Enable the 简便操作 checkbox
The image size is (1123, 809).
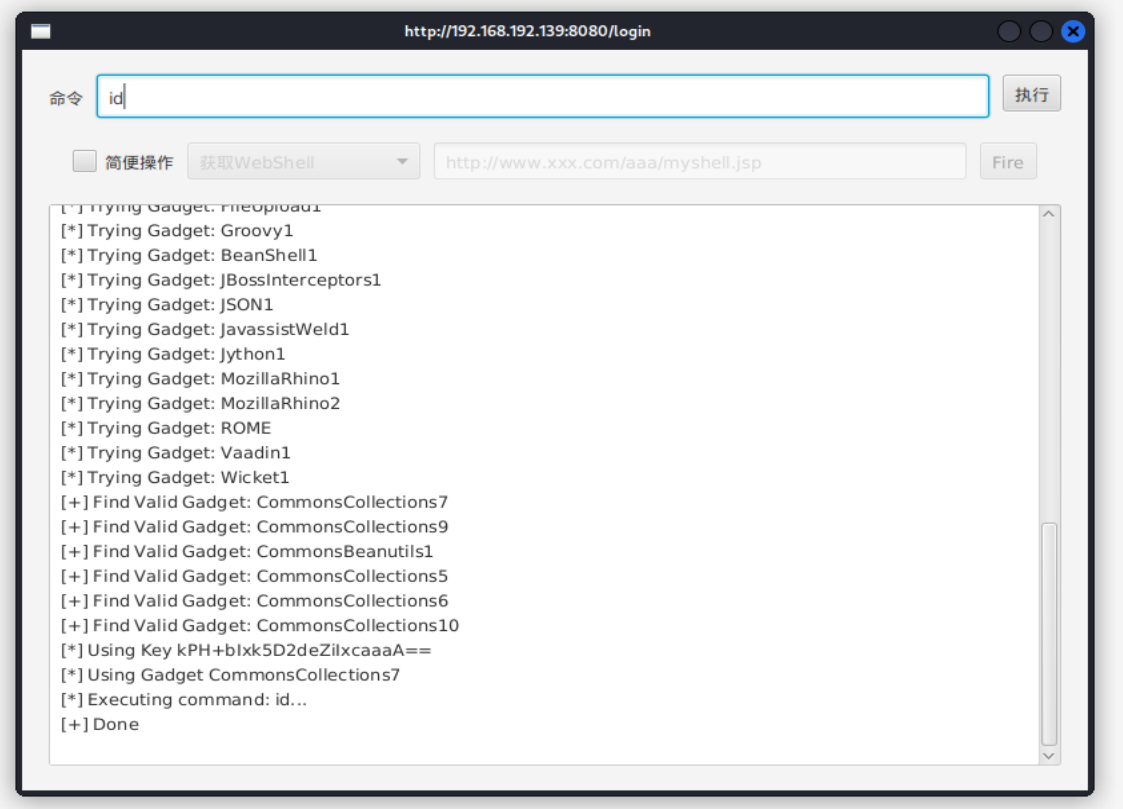pyautogui.click(x=85, y=162)
